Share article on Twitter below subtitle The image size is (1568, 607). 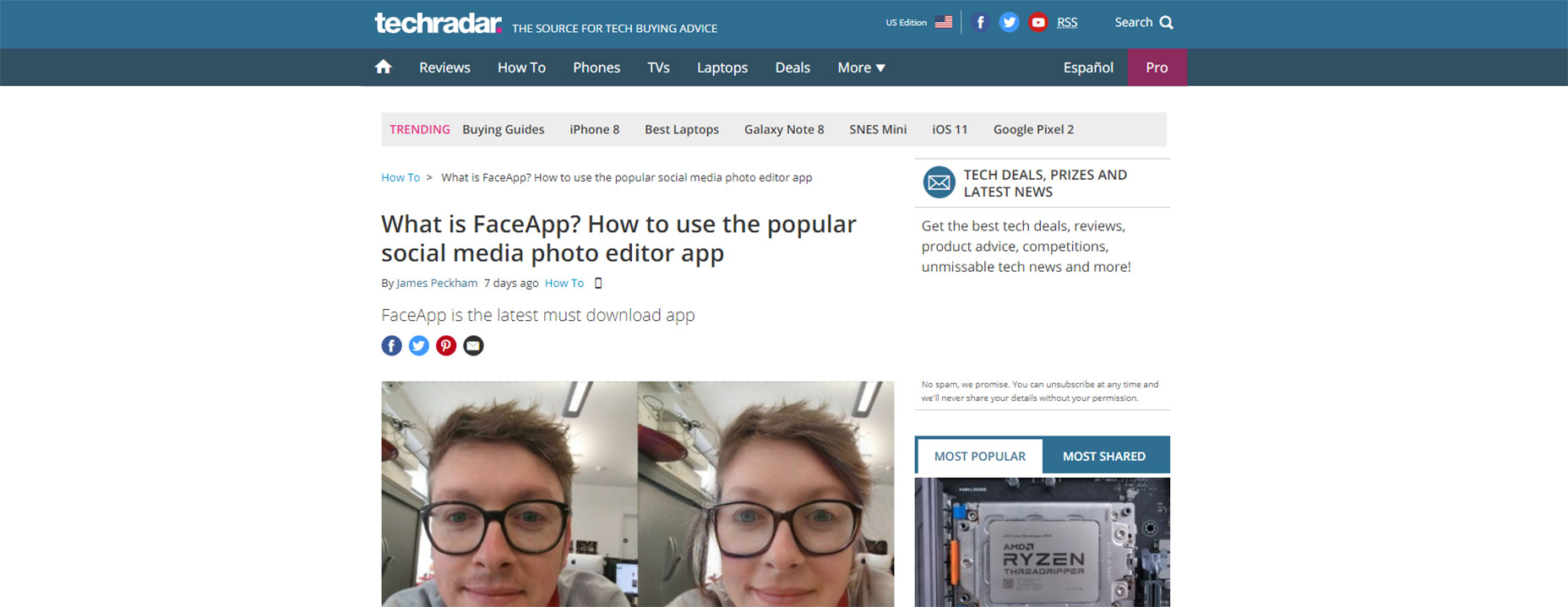pyautogui.click(x=419, y=345)
